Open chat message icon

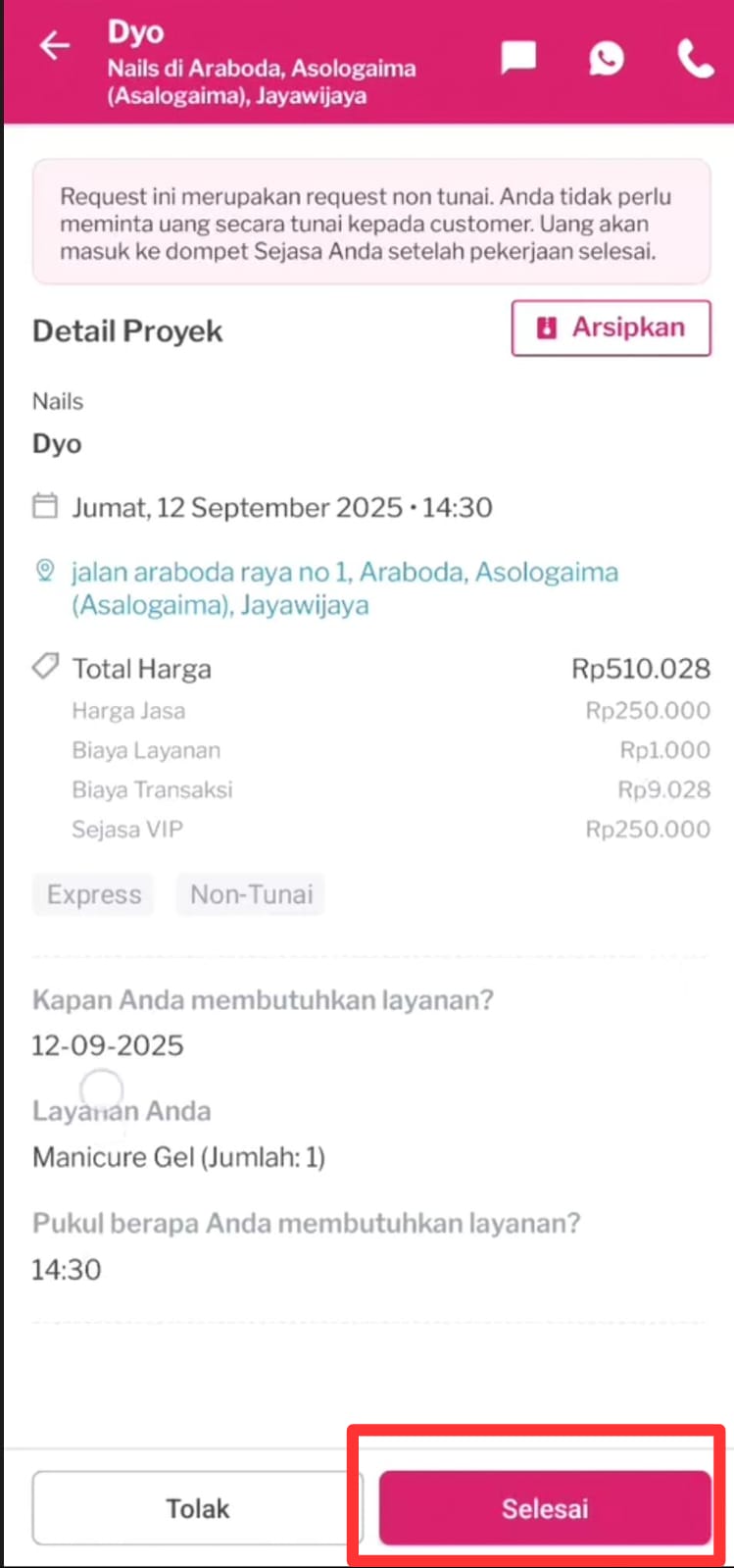518,58
